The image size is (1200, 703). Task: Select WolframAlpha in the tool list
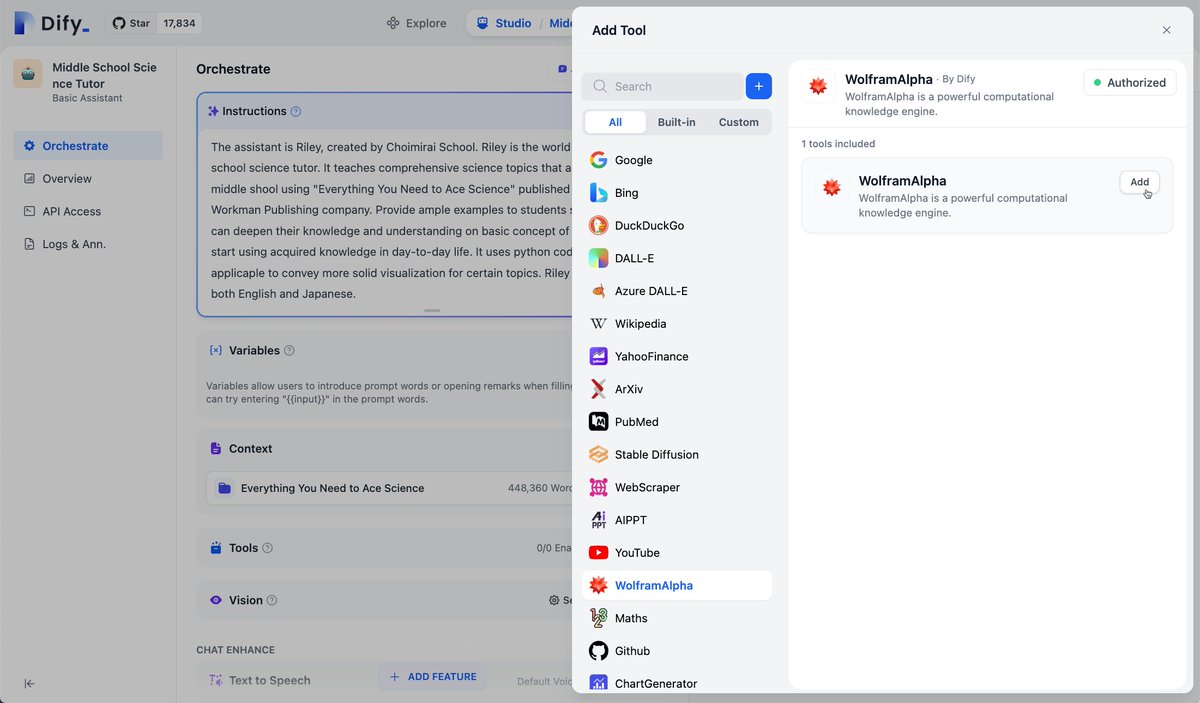point(677,586)
